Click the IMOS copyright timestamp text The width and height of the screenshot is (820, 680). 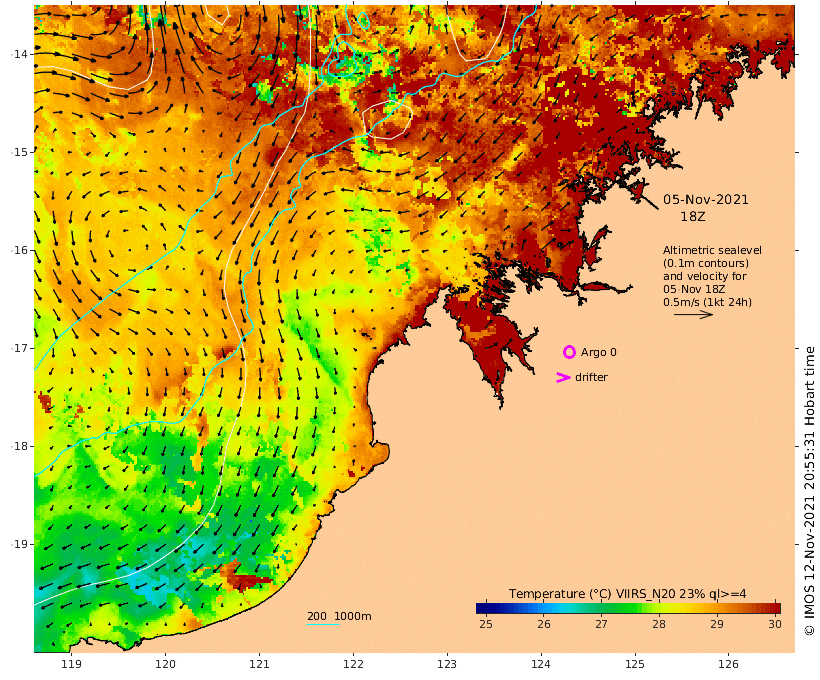[809, 491]
